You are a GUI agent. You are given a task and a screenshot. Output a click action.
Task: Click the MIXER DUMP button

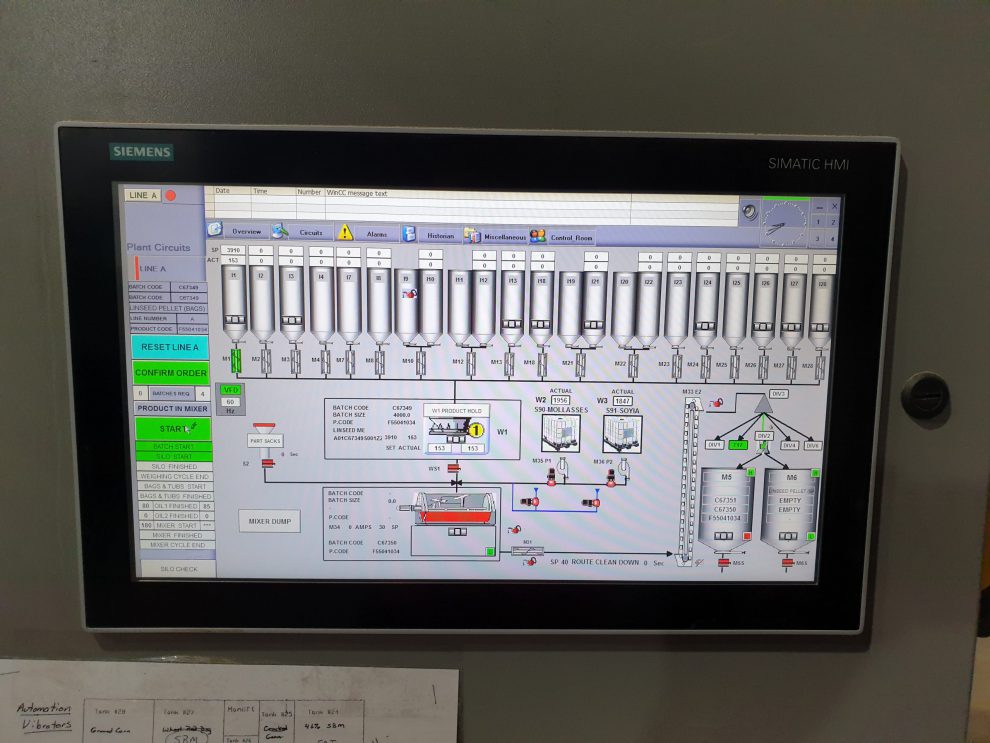tap(269, 521)
